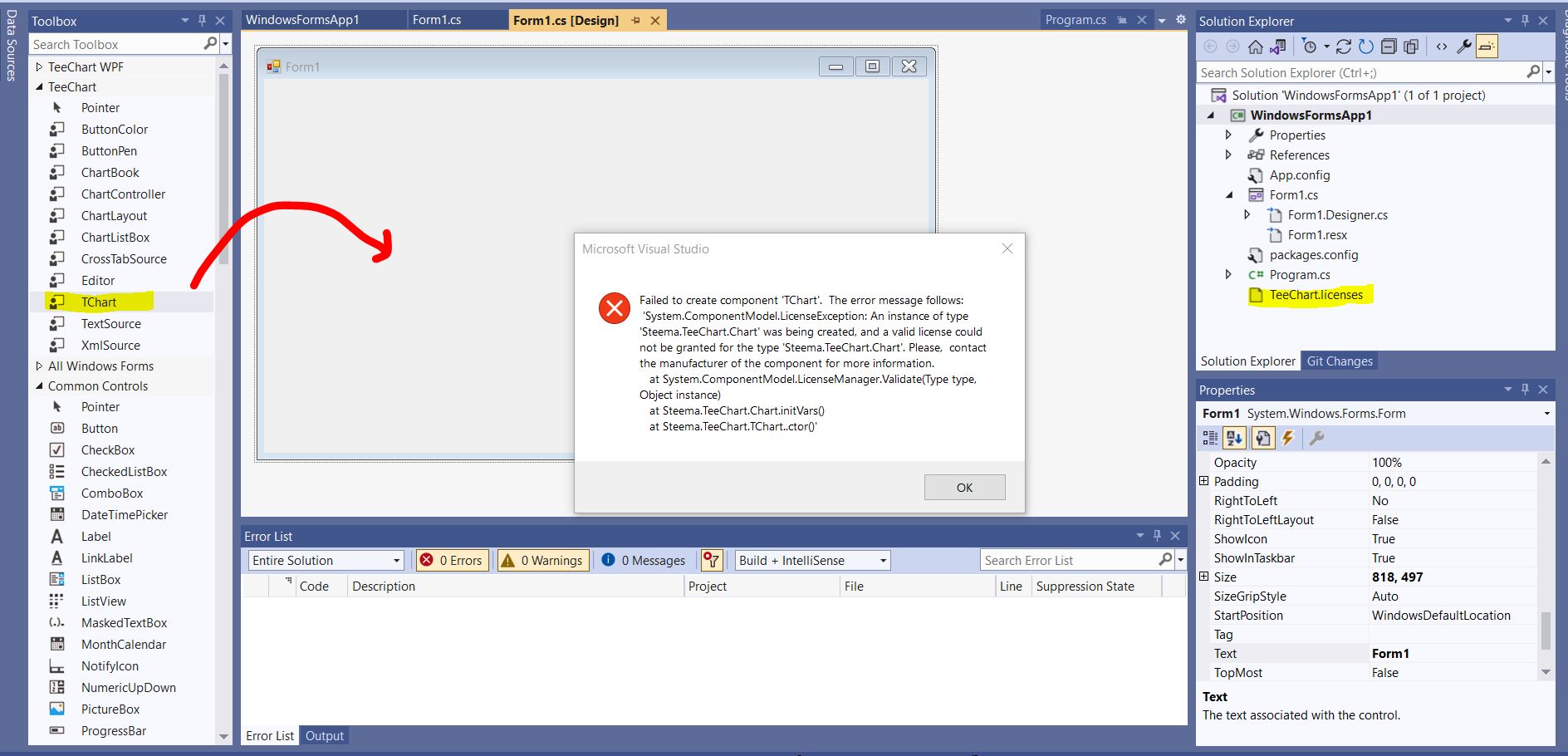
Task: Show Events lightning bolt in Properties panel
Action: [x=1288, y=438]
